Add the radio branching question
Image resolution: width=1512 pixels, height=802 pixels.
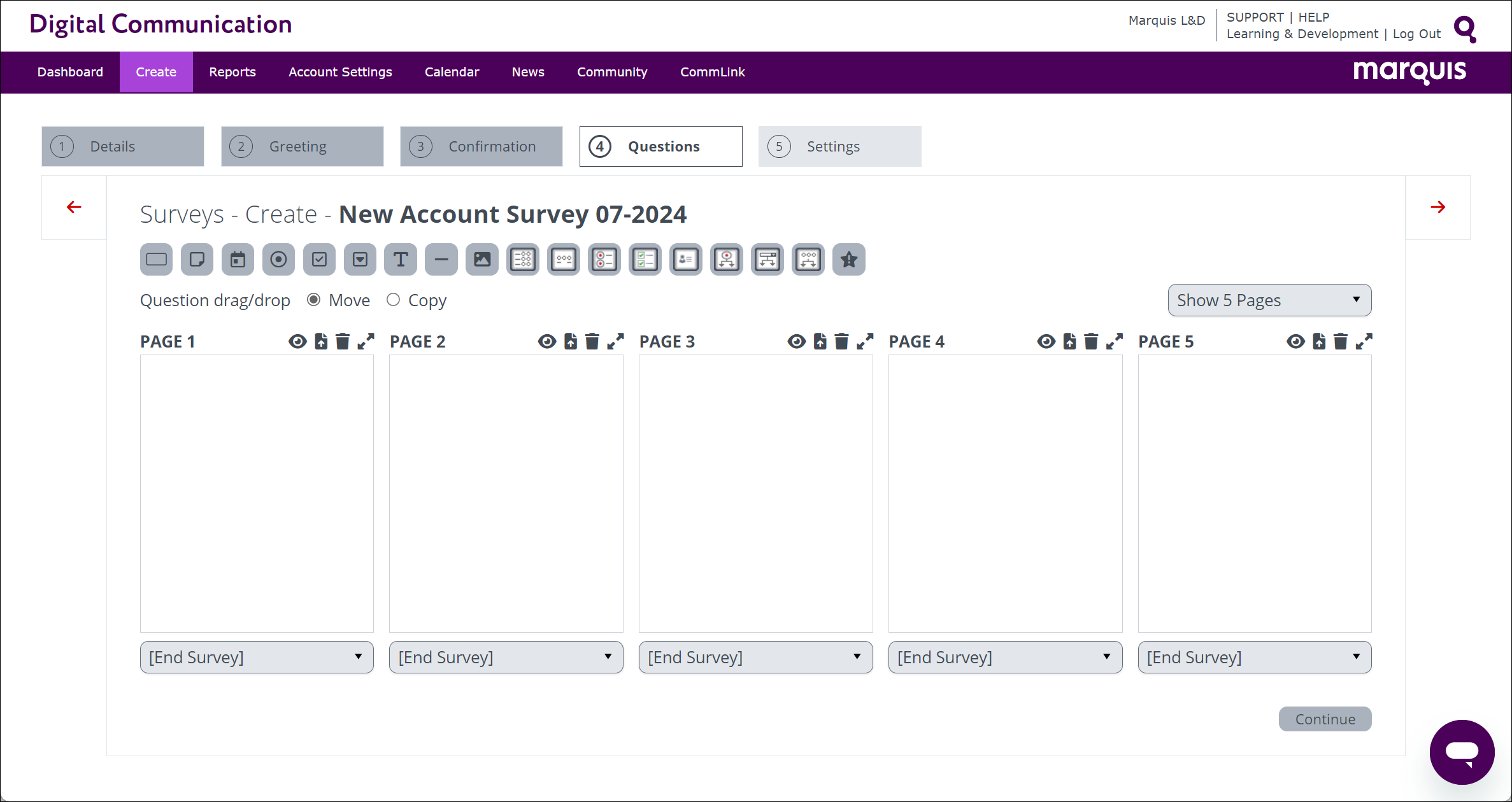coord(727,260)
